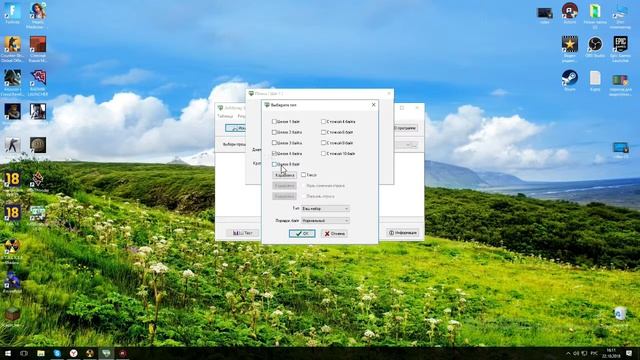Open the green folder icon at top right
Viewport: 640px width, 360px height.
pos(595,15)
